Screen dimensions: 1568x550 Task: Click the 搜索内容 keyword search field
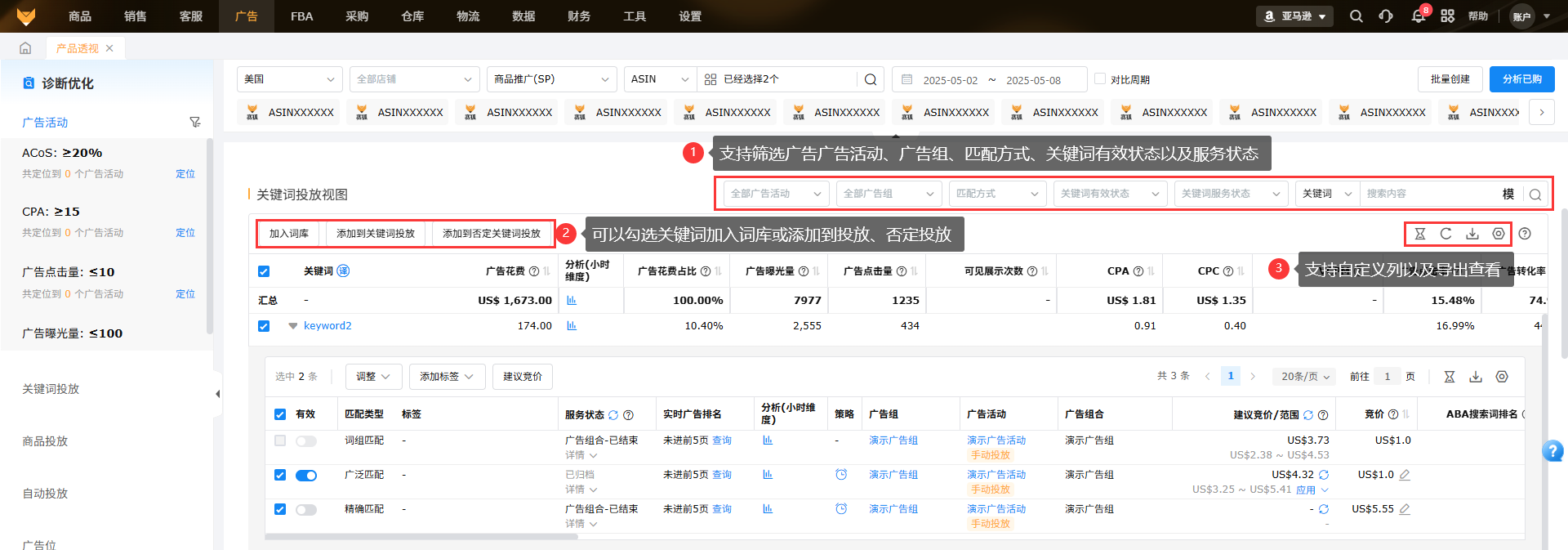pyautogui.click(x=1429, y=194)
